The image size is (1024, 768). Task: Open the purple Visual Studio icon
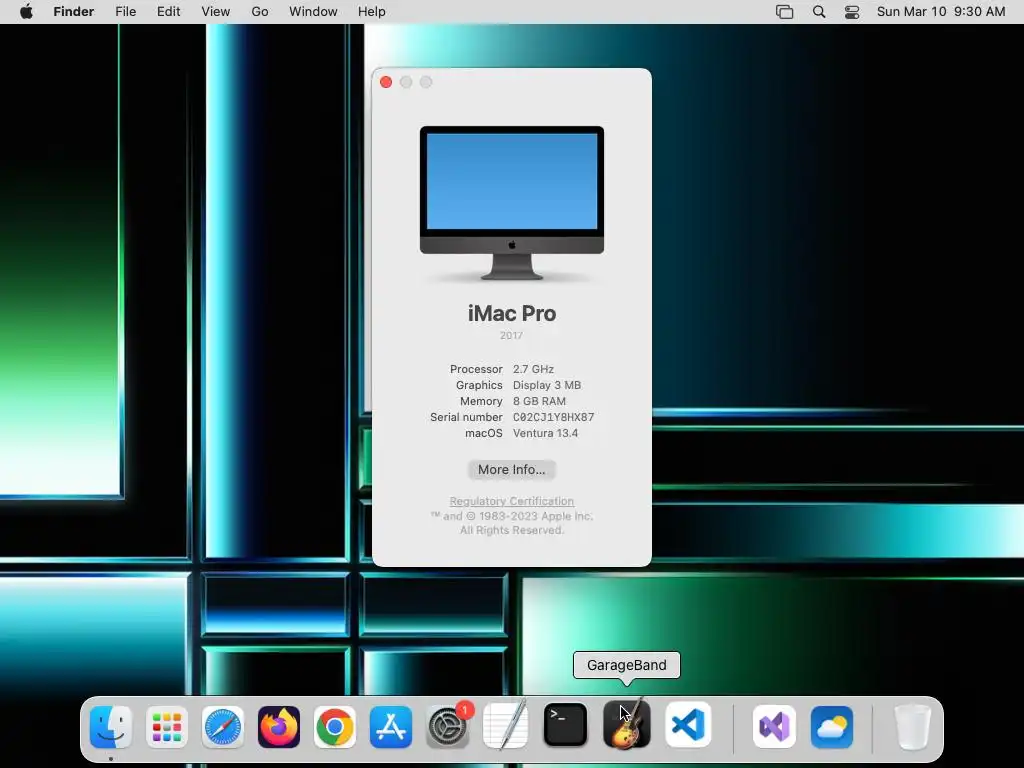point(775,726)
